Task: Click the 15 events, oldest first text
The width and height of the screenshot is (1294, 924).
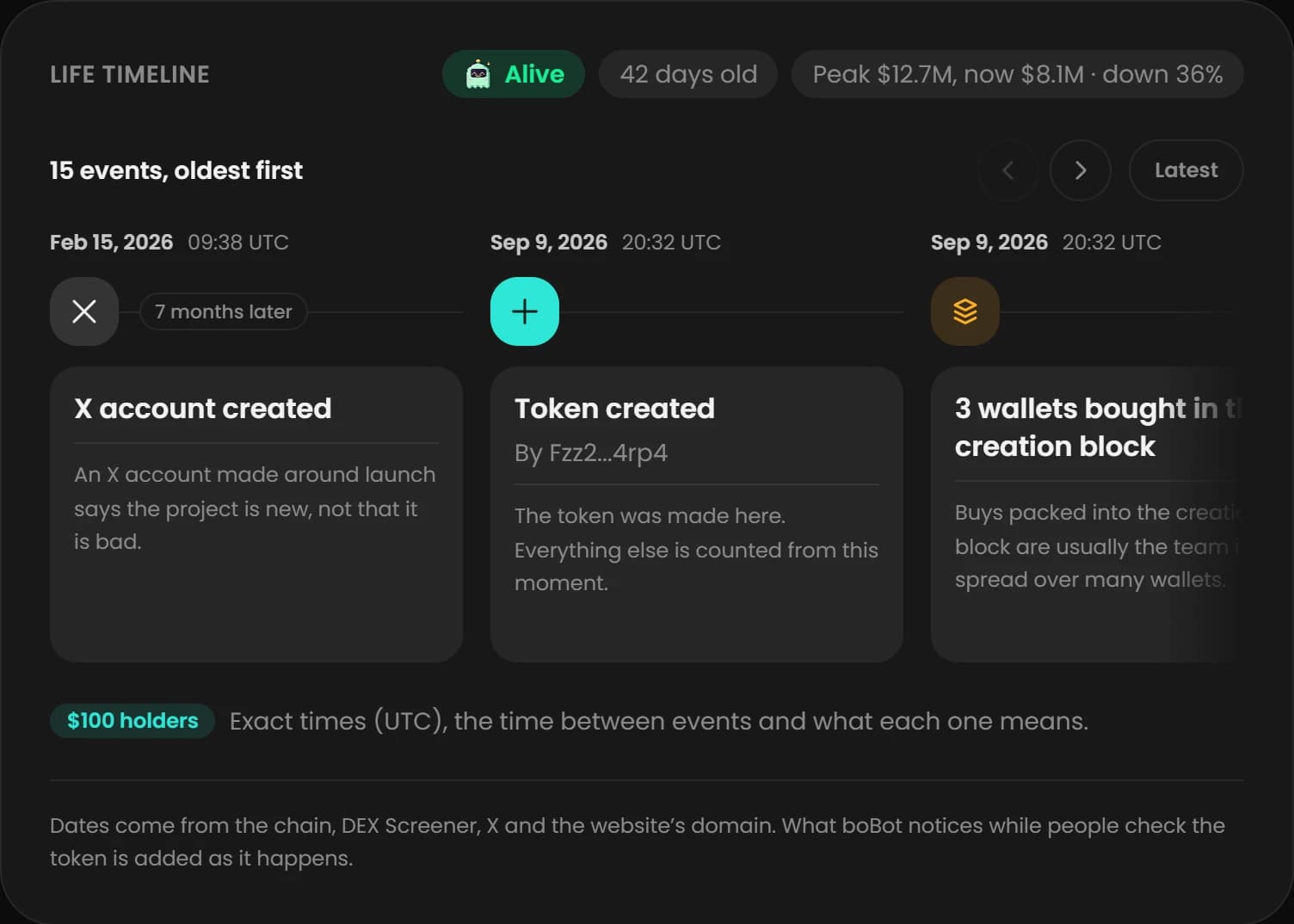Action: (x=176, y=170)
